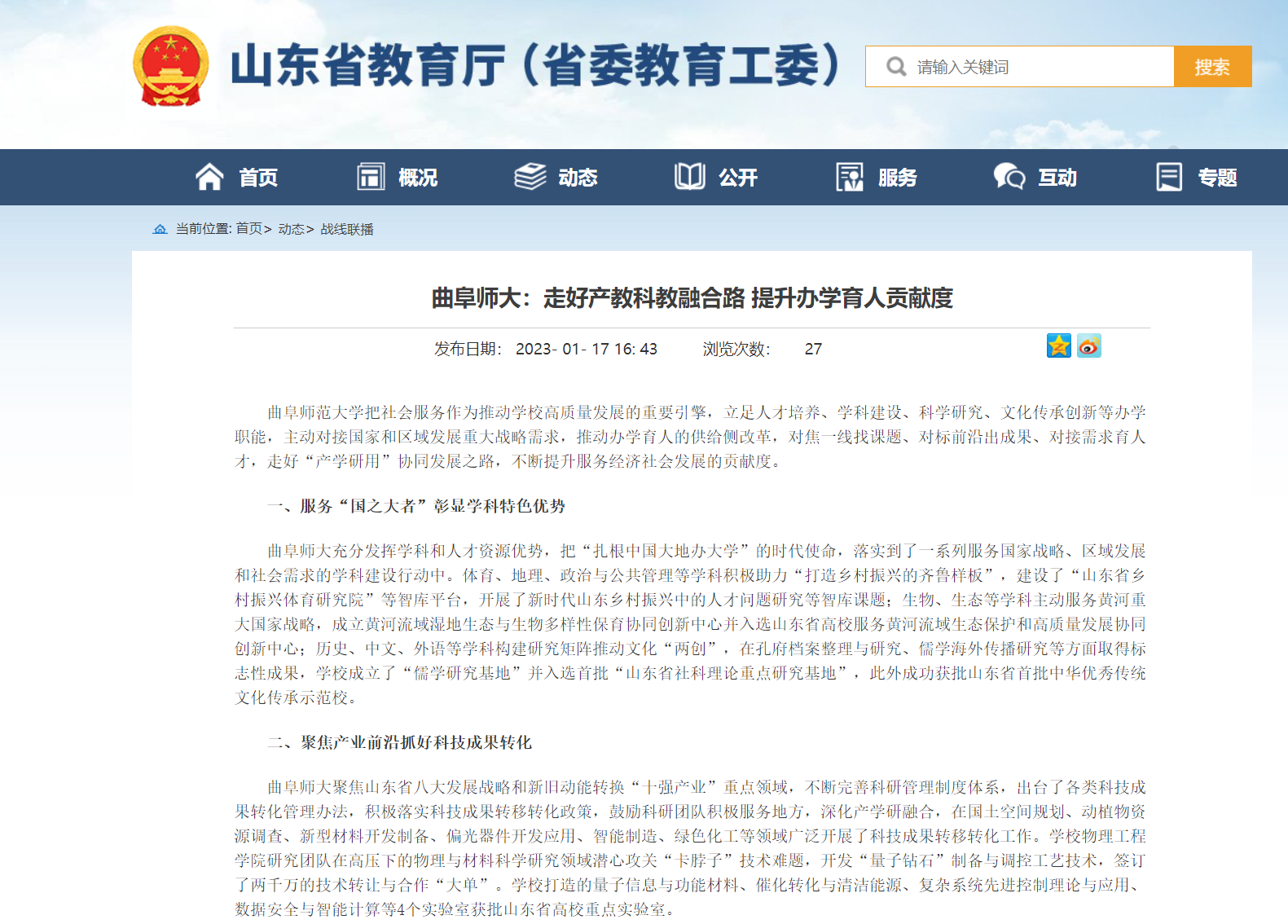Open the 首页 menu item
The image size is (1288, 924).
(258, 178)
